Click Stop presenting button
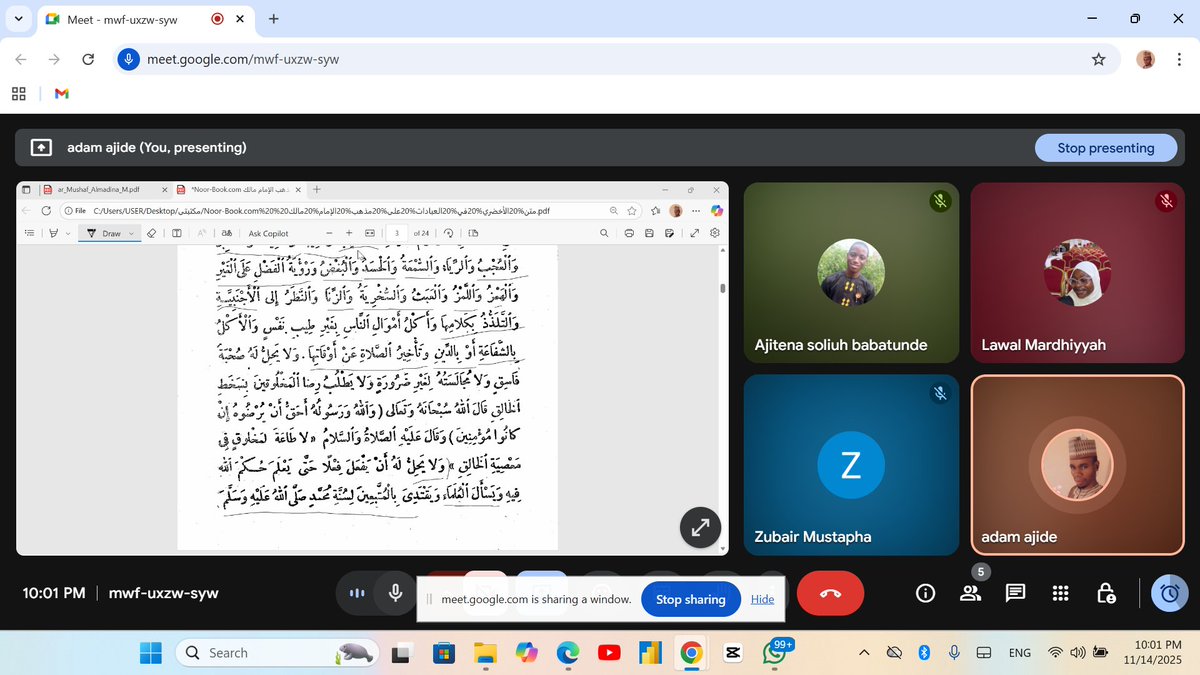This screenshot has height=675, width=1200. [x=1105, y=148]
